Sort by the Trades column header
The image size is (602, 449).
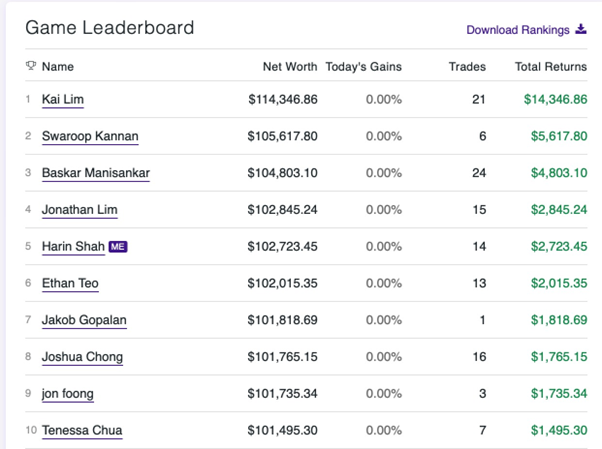(467, 67)
